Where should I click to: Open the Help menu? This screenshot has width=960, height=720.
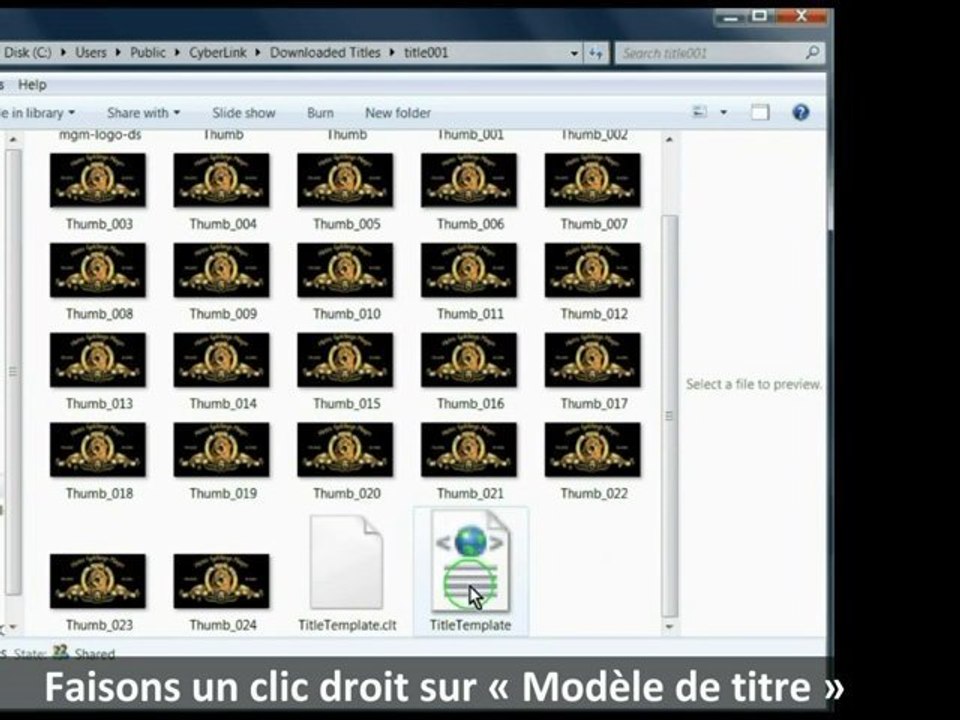32,84
